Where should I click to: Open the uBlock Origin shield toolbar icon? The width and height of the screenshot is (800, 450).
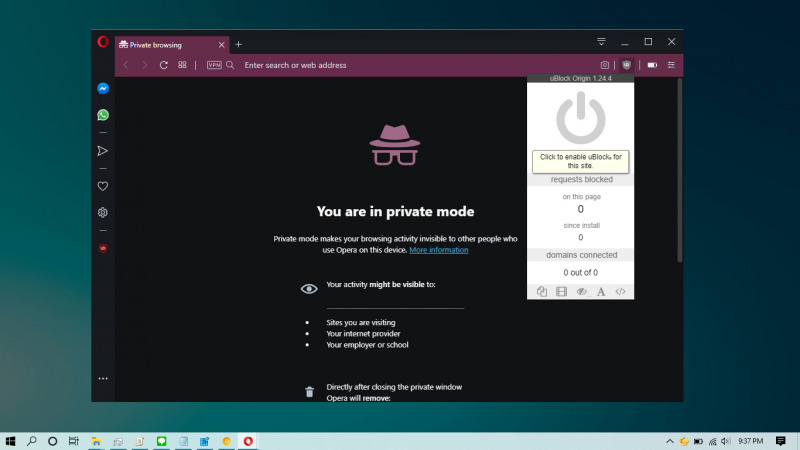(x=627, y=65)
